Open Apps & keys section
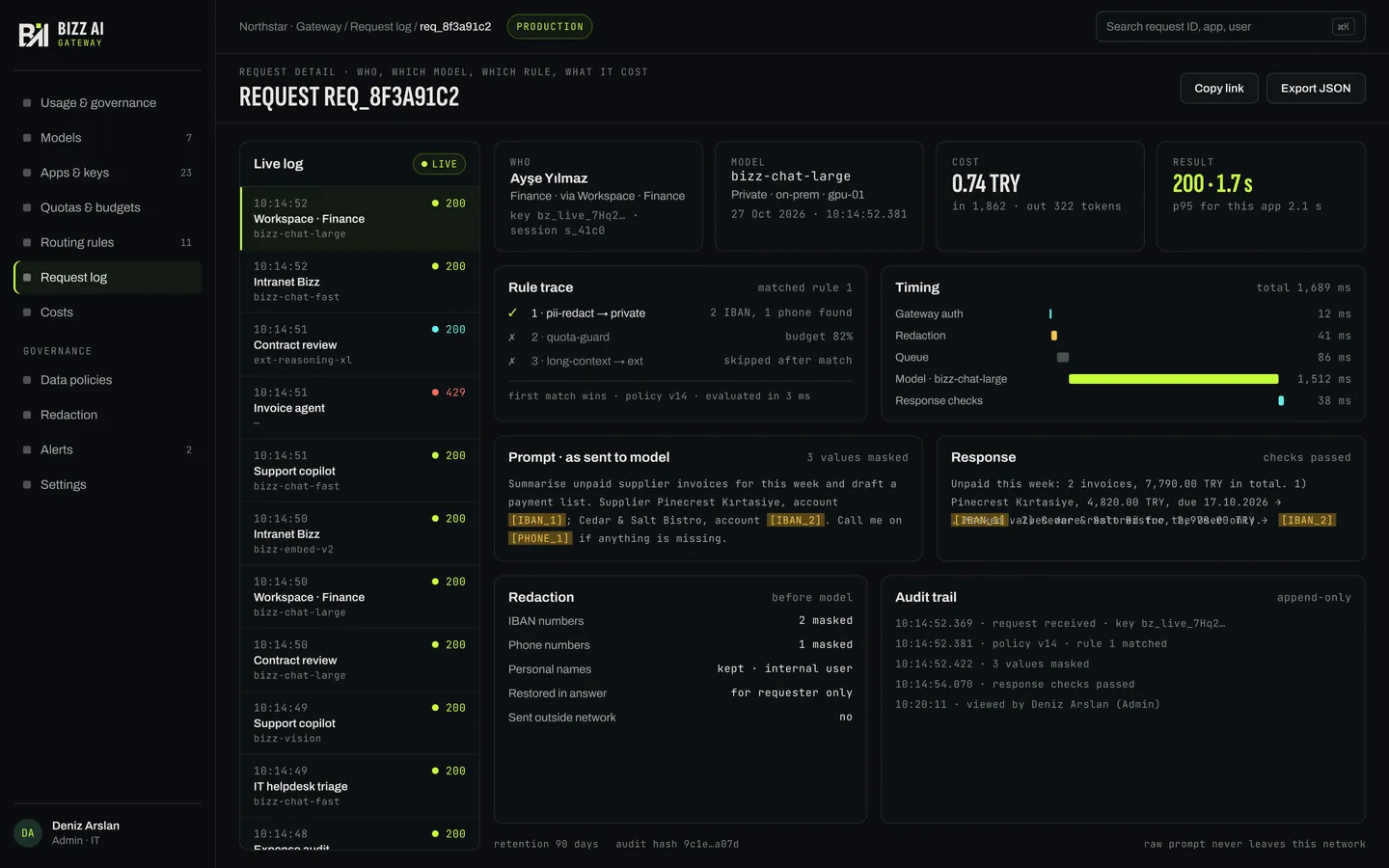The height and width of the screenshot is (868, 1389). 108,173
